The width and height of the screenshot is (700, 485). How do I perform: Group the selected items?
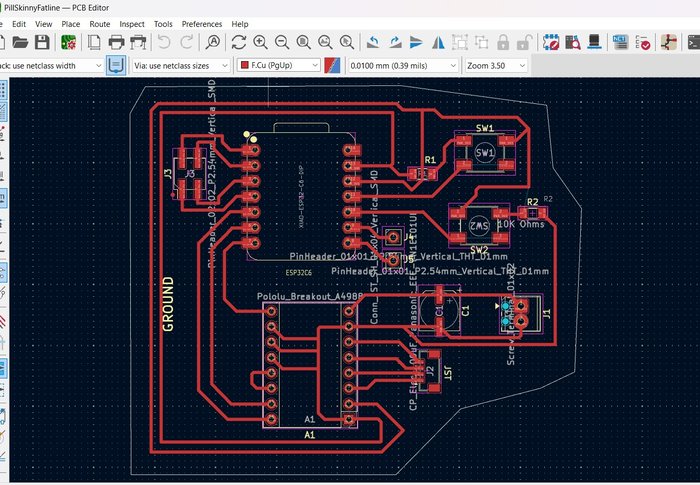point(460,42)
